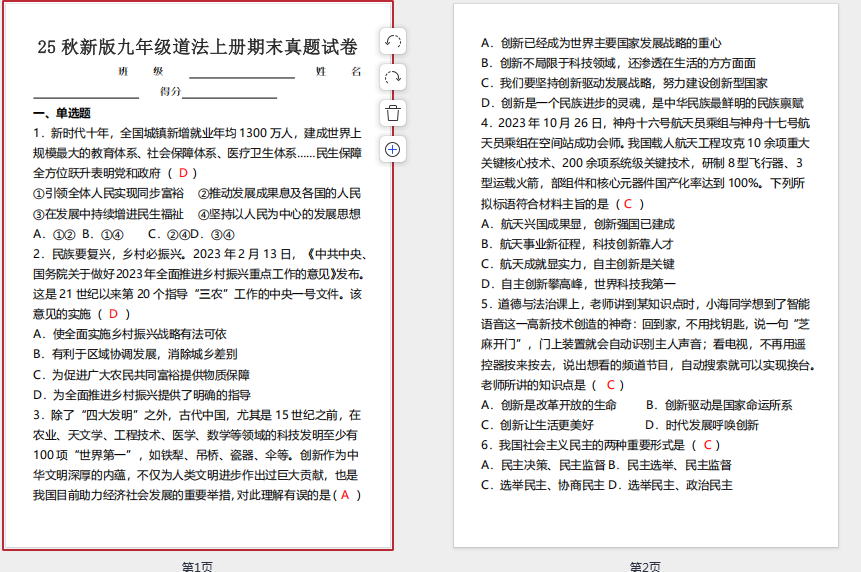Rotate page 1 clockwise

click(393, 77)
